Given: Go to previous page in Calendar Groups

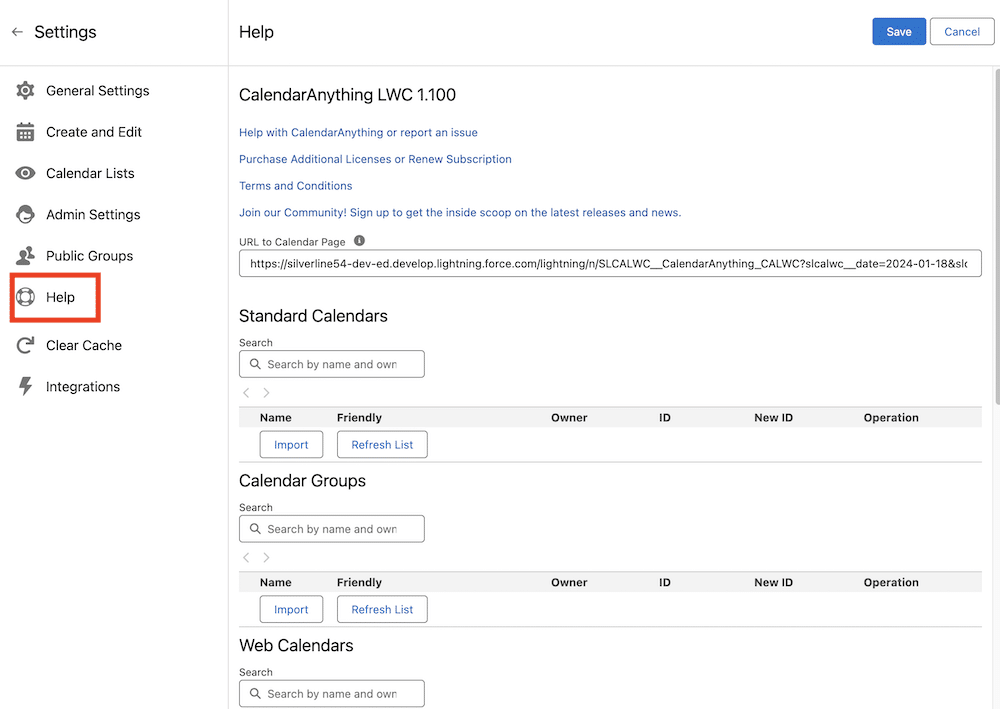Looking at the screenshot, I should click(247, 558).
